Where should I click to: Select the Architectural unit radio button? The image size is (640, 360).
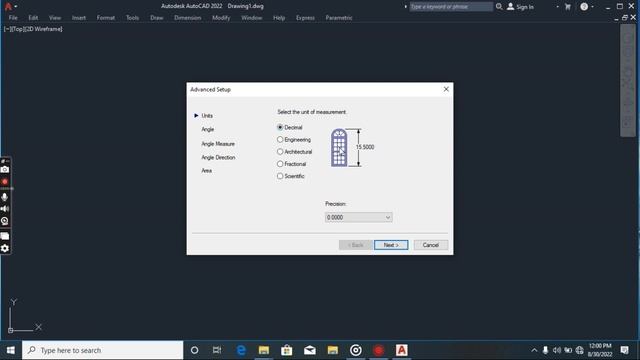click(280, 152)
